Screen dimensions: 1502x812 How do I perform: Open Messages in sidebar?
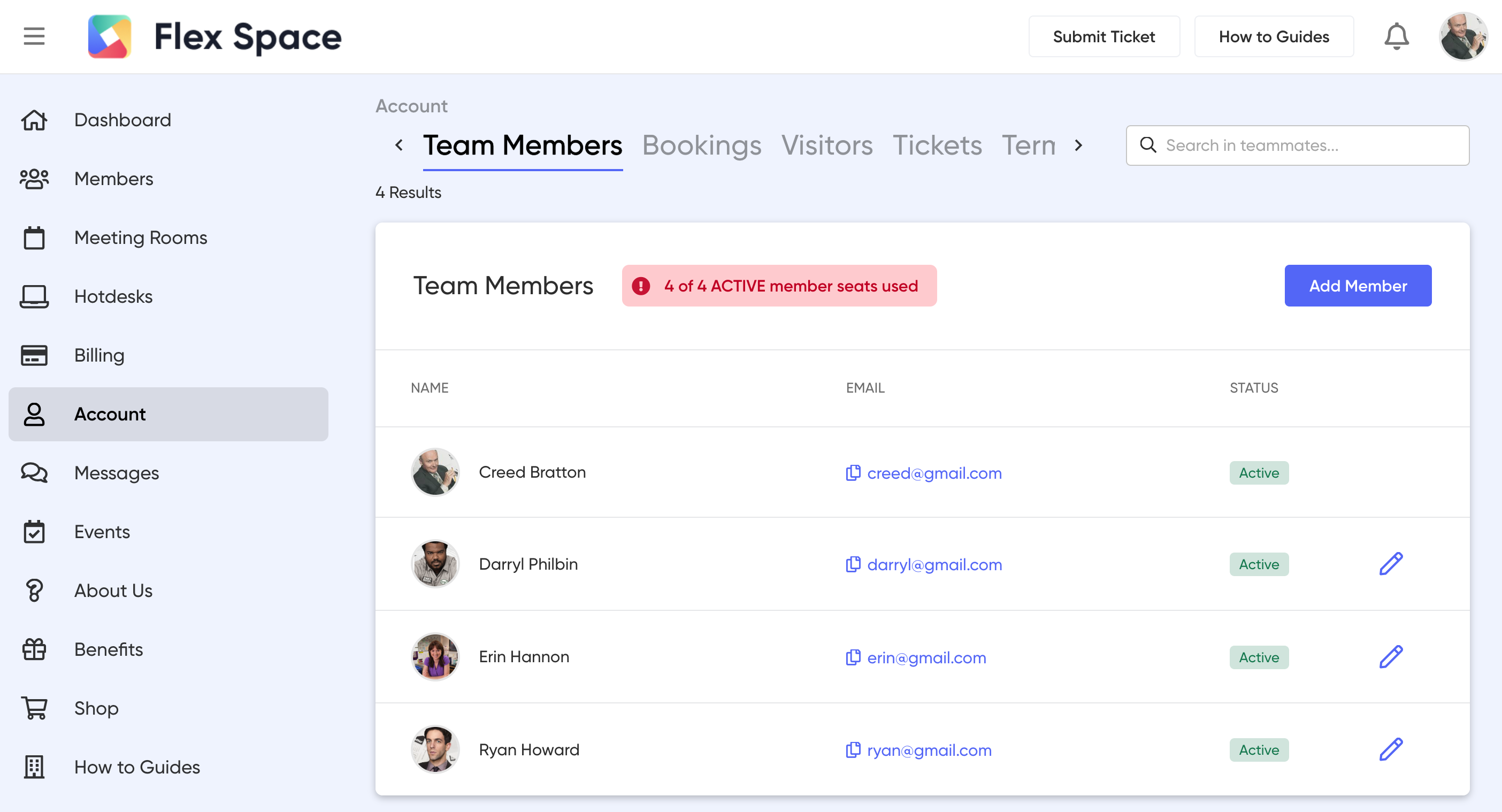click(168, 473)
